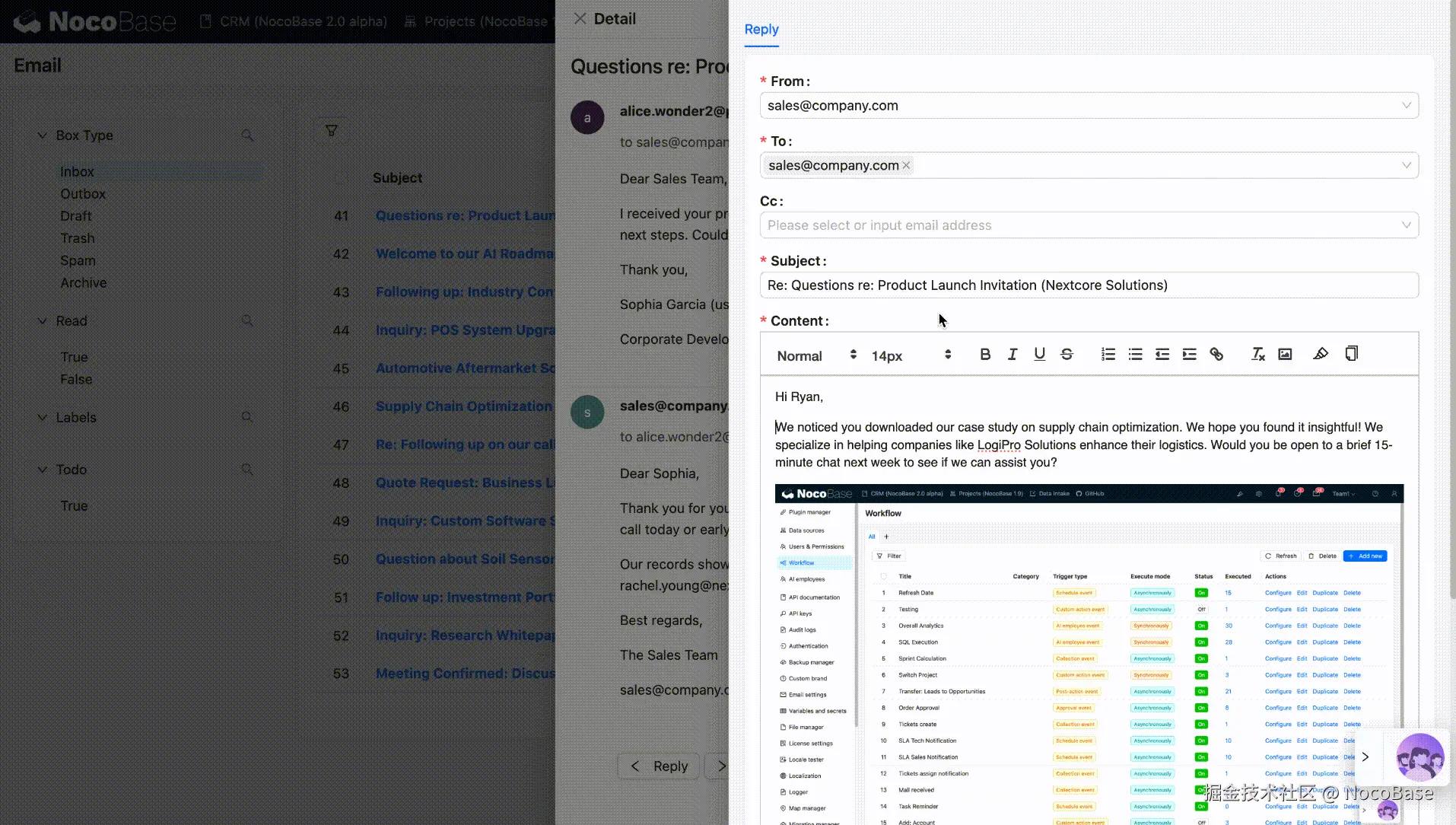Open the Normal heading style dropdown
Screen dimensions: 1456x825
pos(815,355)
